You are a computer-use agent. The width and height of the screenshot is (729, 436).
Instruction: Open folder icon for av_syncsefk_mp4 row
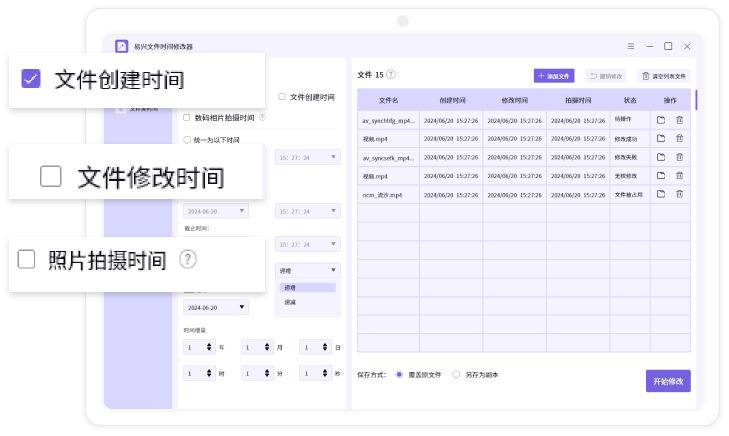pos(660,158)
